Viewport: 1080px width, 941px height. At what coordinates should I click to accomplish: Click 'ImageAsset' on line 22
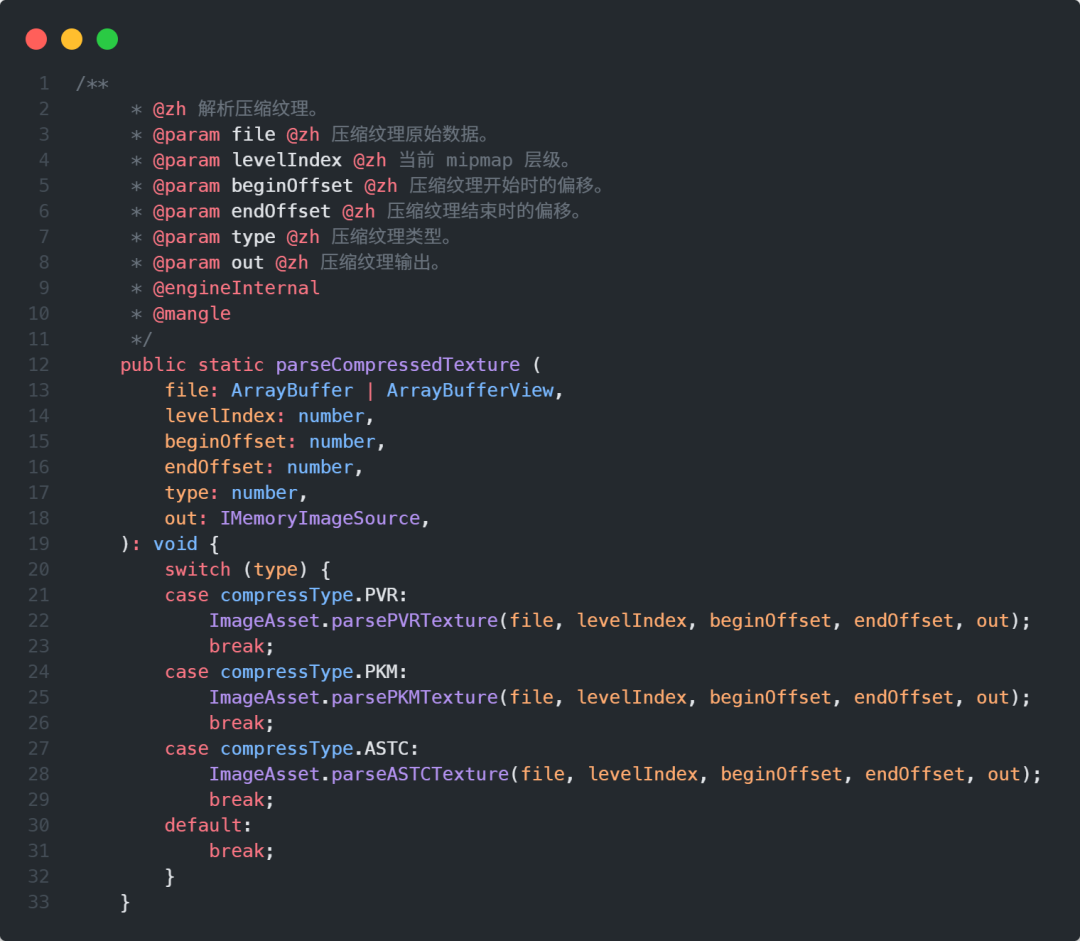(x=264, y=621)
